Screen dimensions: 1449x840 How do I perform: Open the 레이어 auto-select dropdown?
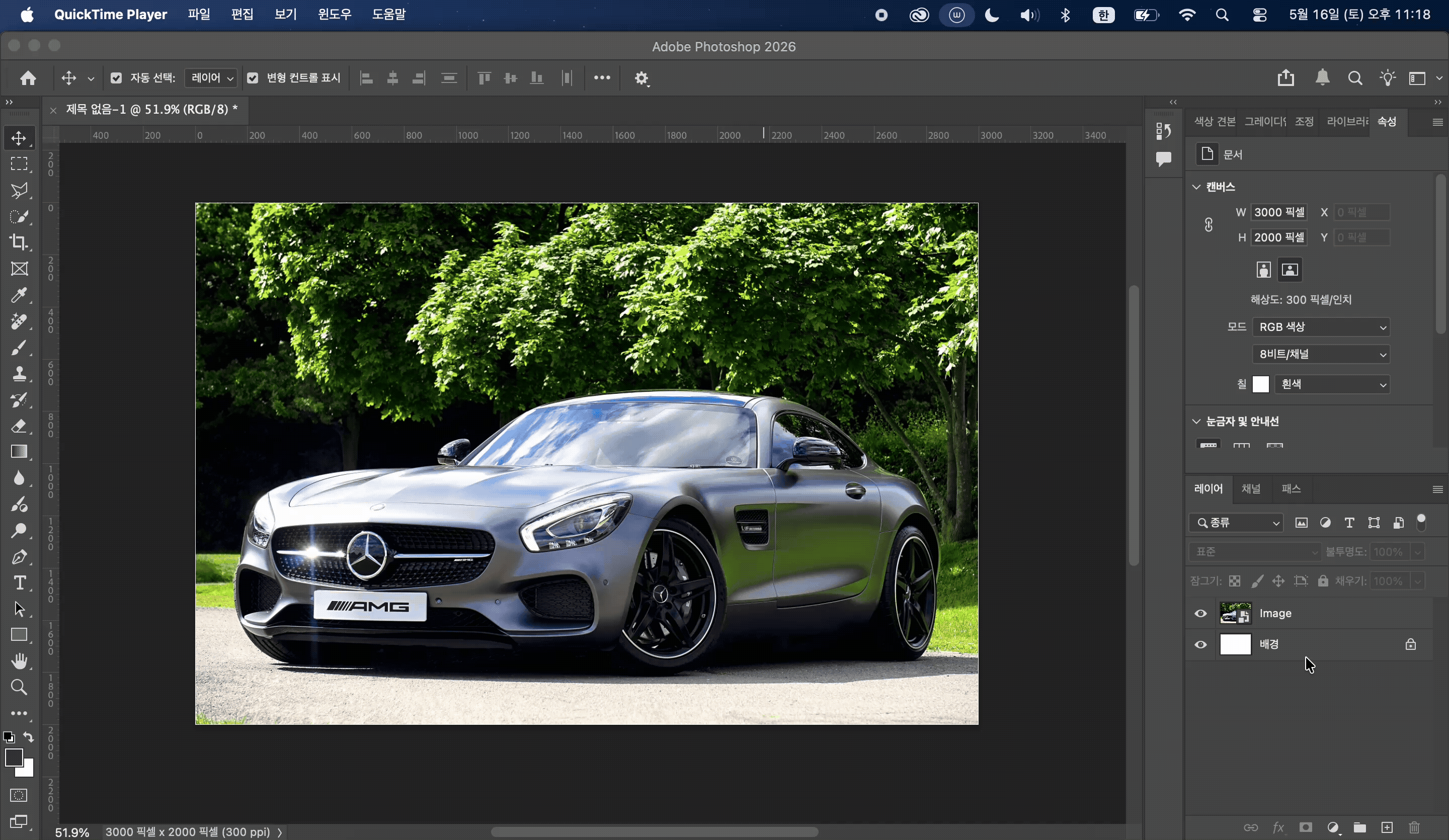tap(211, 78)
